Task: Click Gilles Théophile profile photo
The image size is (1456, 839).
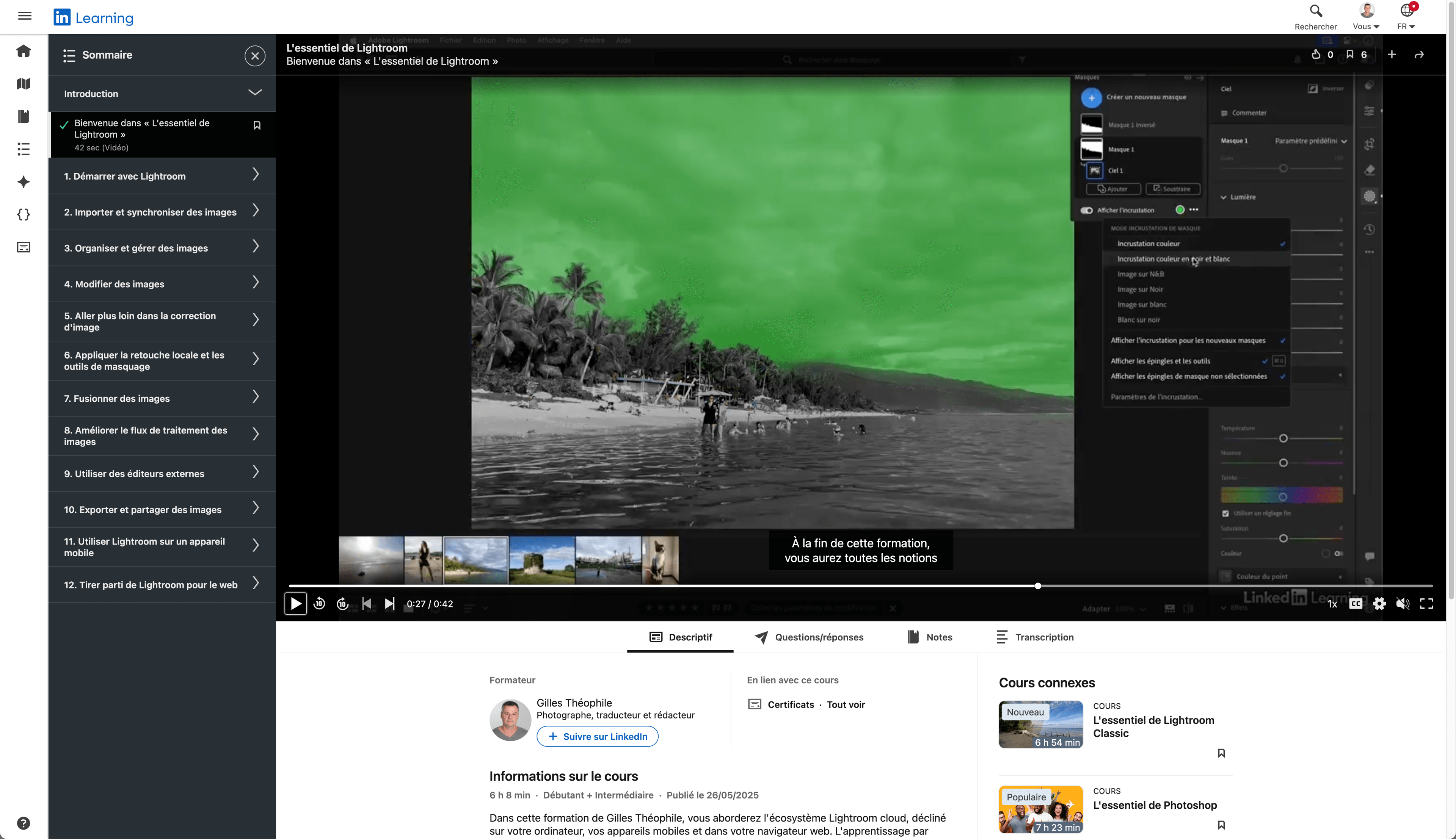Action: click(510, 720)
